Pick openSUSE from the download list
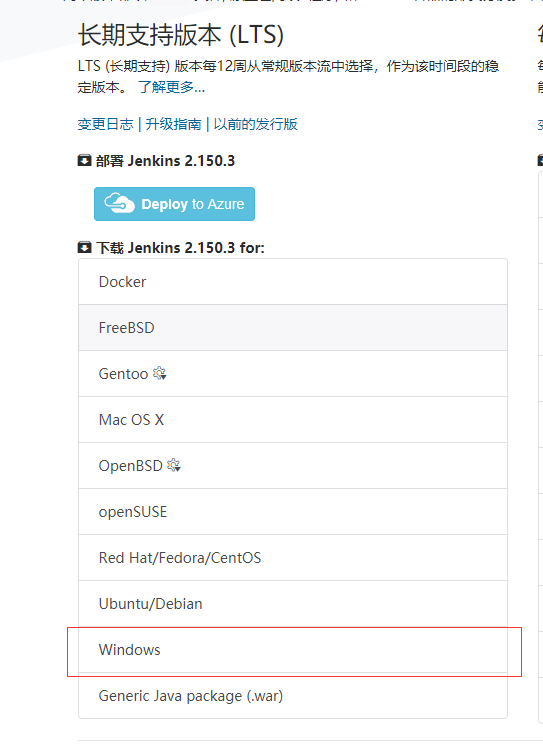The image size is (543, 750). [293, 512]
